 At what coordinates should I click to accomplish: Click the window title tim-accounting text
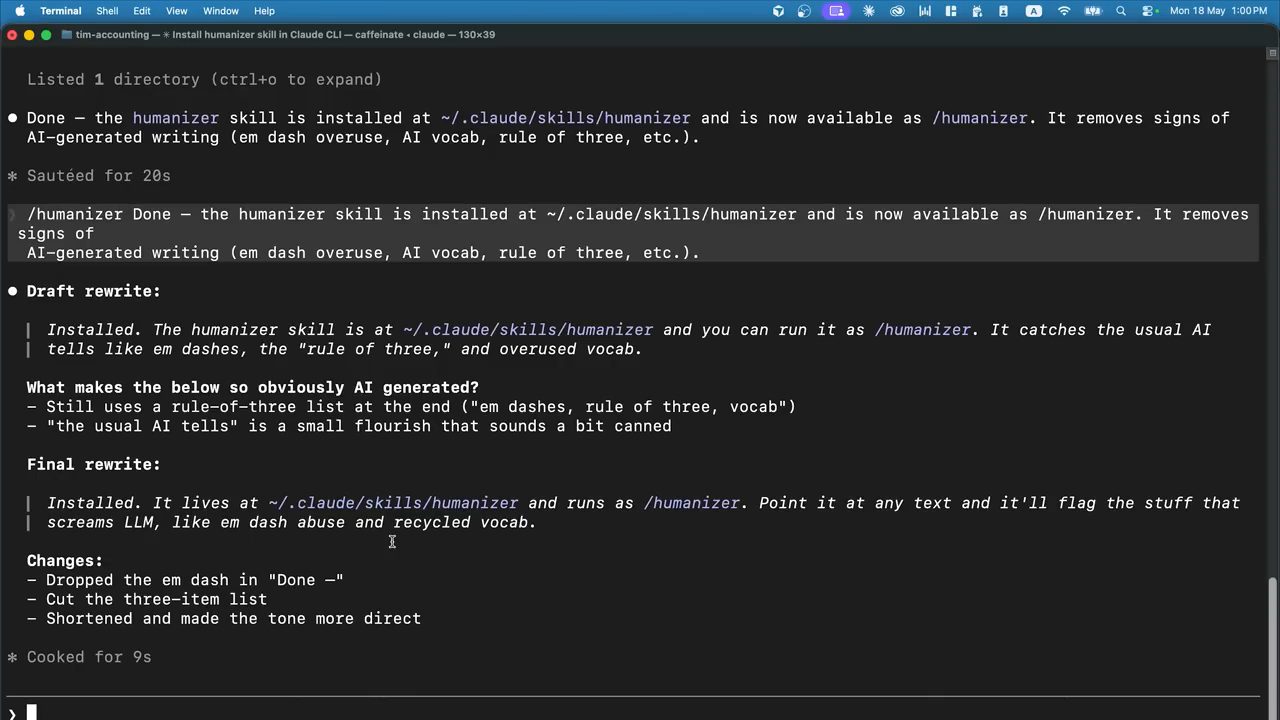click(x=111, y=34)
